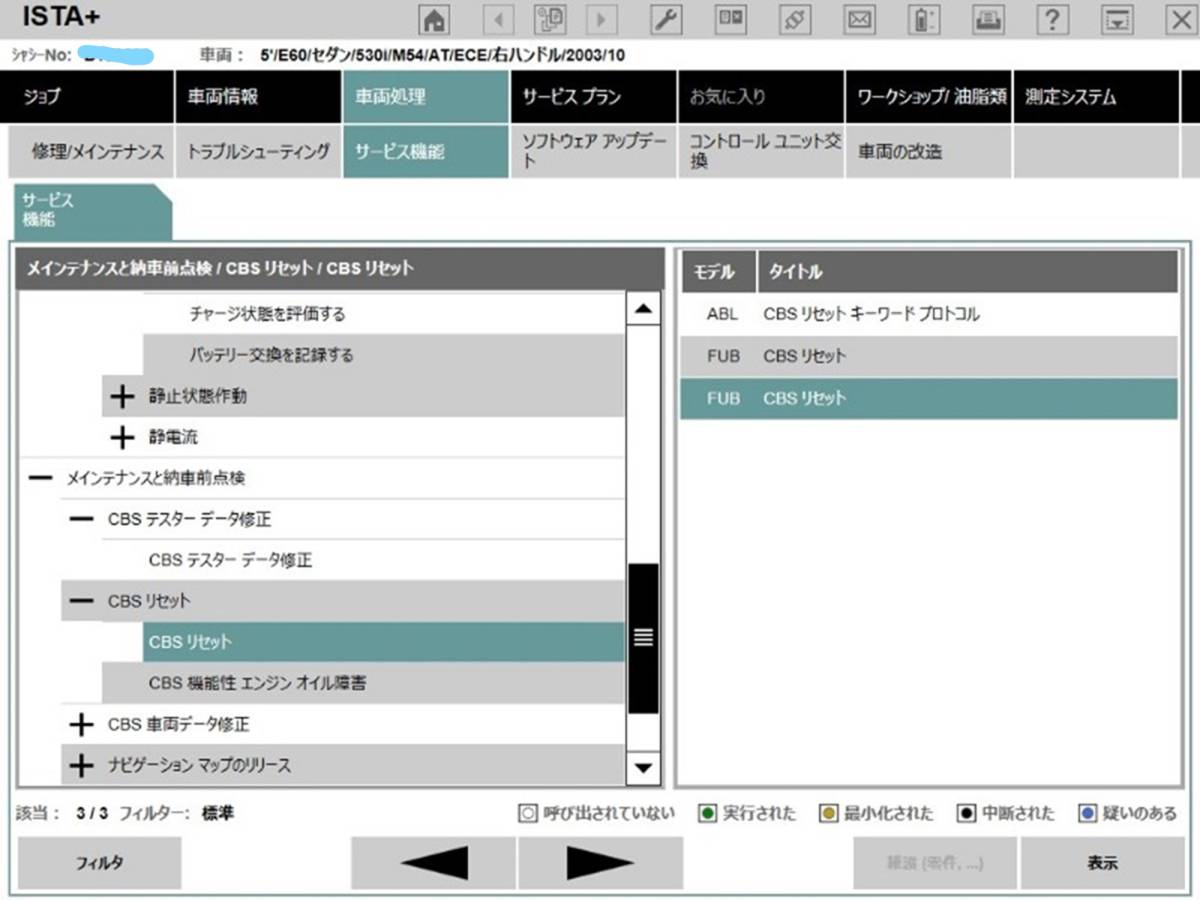Open the battery status icon

pos(922,19)
